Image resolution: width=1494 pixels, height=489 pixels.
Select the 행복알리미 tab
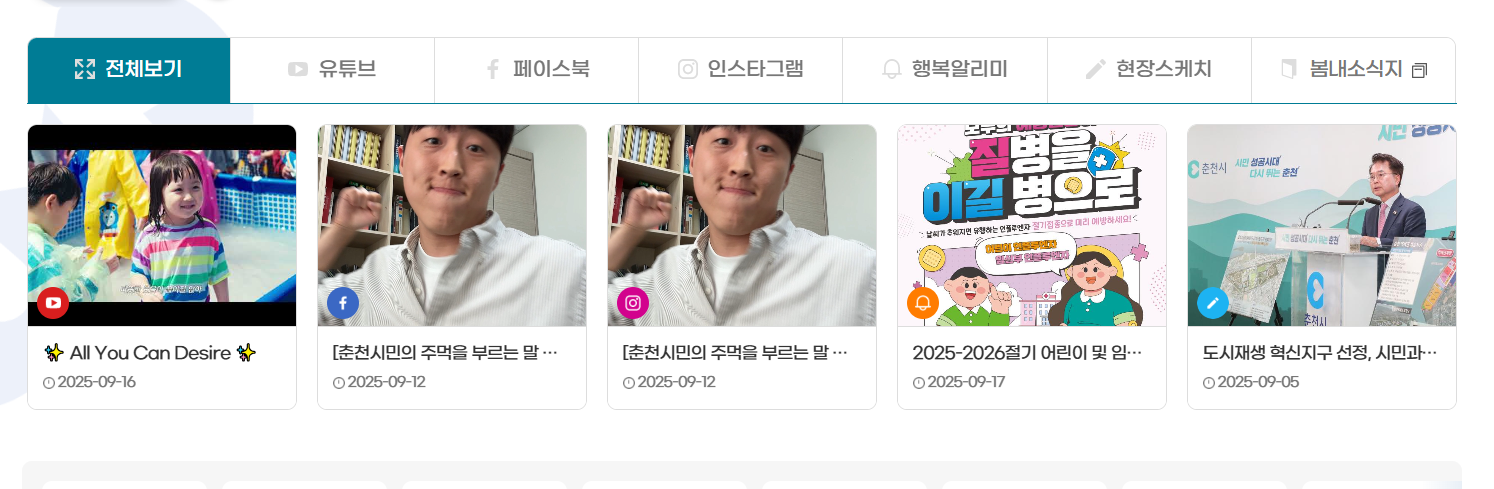pos(944,70)
